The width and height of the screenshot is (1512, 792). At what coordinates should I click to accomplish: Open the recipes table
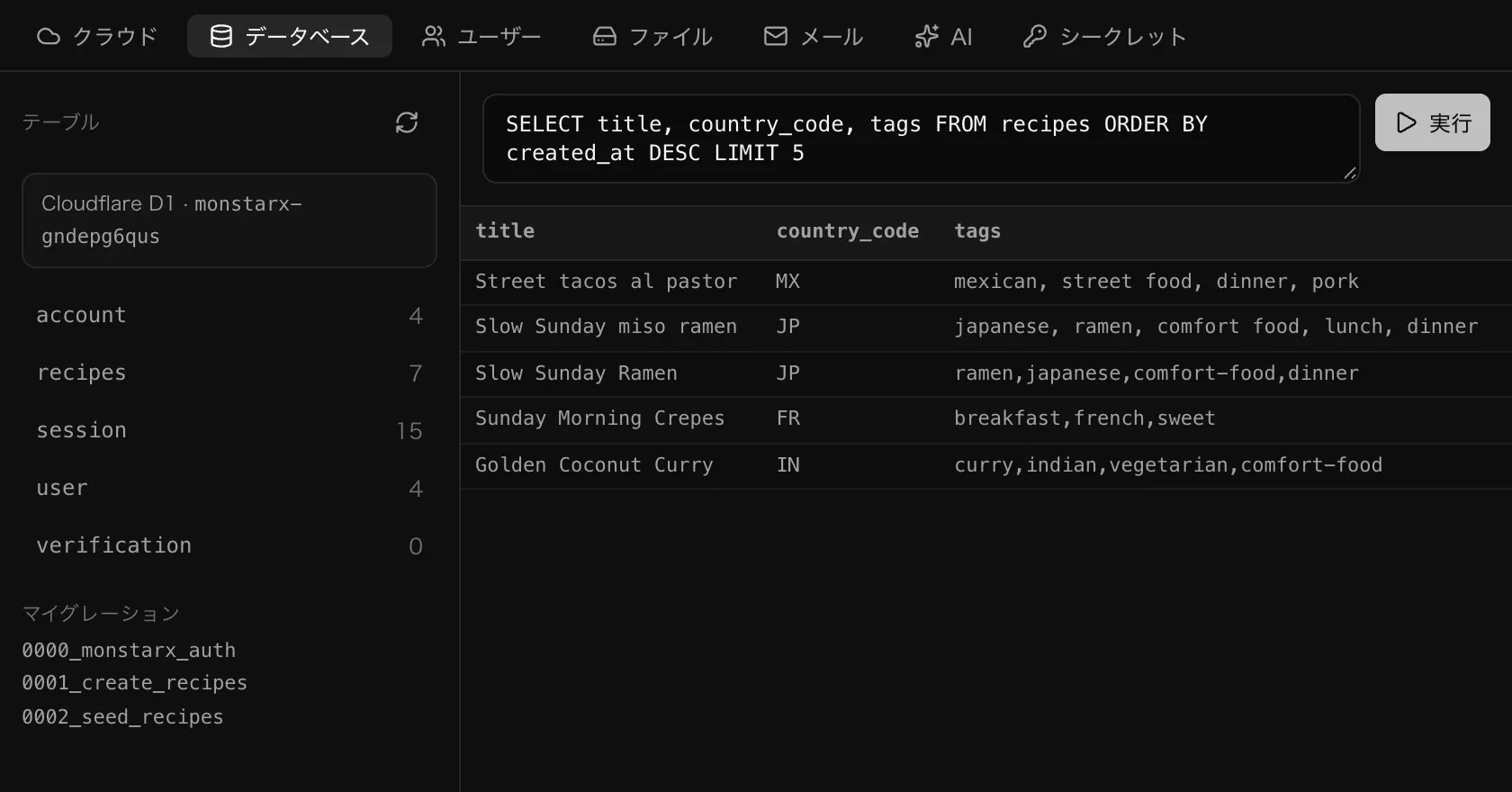tap(229, 373)
